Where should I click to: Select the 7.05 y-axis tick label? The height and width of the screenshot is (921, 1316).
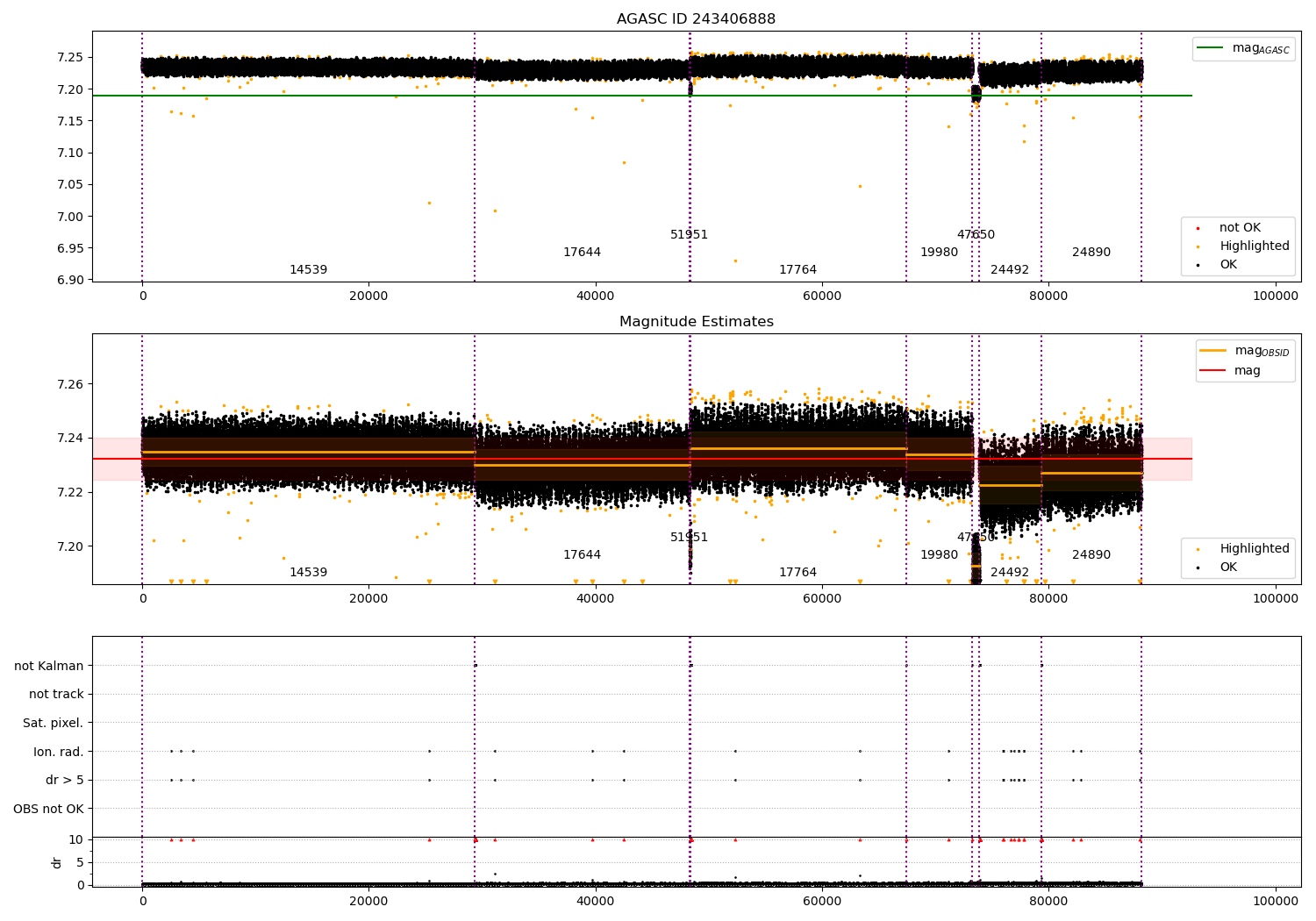pyautogui.click(x=71, y=185)
